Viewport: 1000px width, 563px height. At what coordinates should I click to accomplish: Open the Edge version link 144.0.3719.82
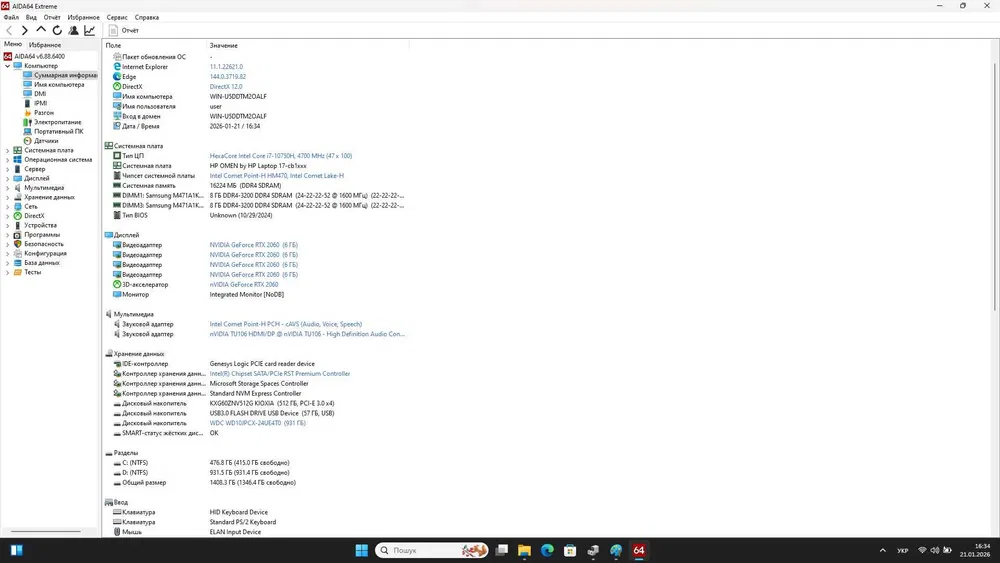[x=228, y=77]
